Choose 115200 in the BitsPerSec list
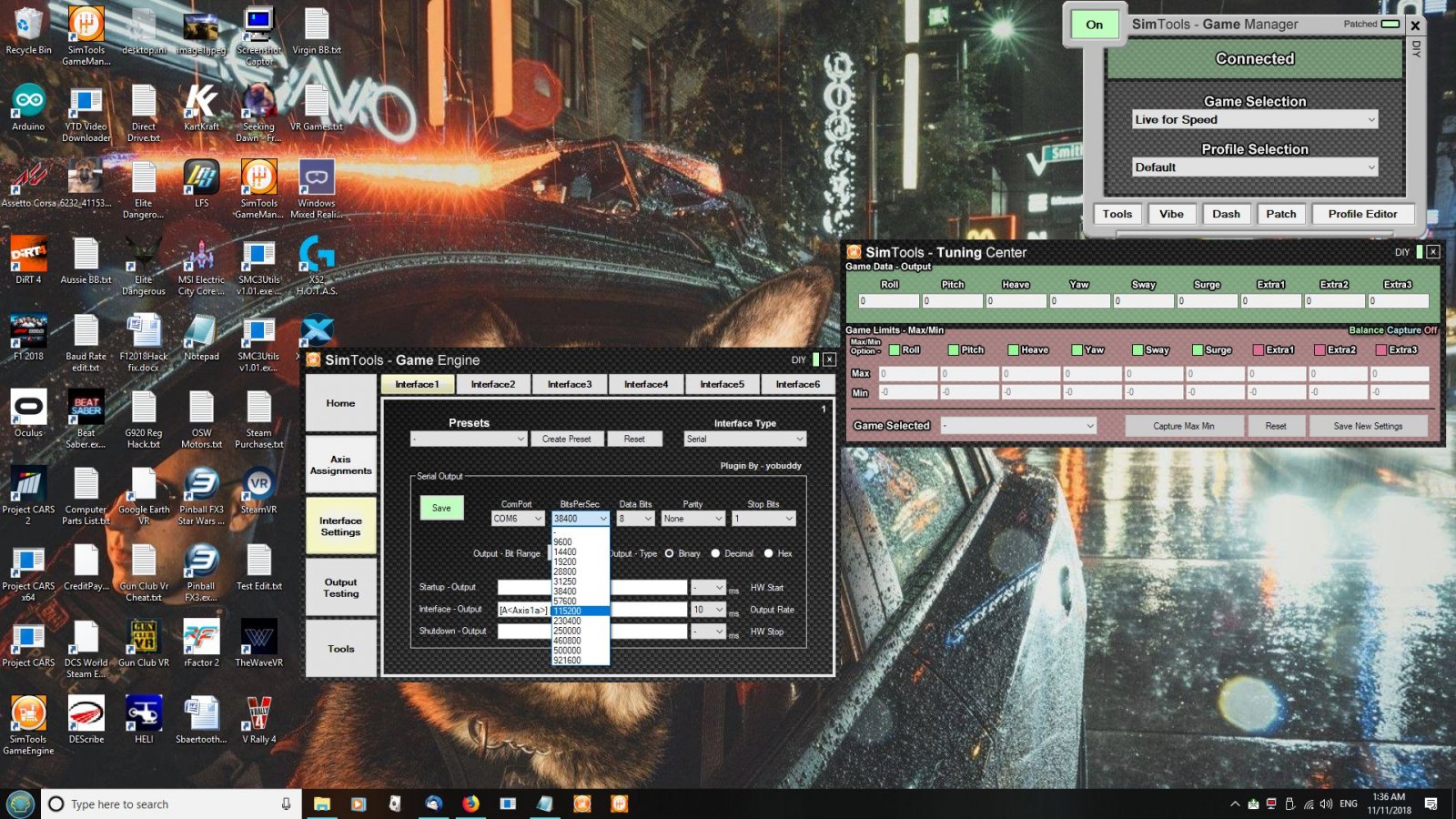The height and width of the screenshot is (819, 1456). [568, 612]
